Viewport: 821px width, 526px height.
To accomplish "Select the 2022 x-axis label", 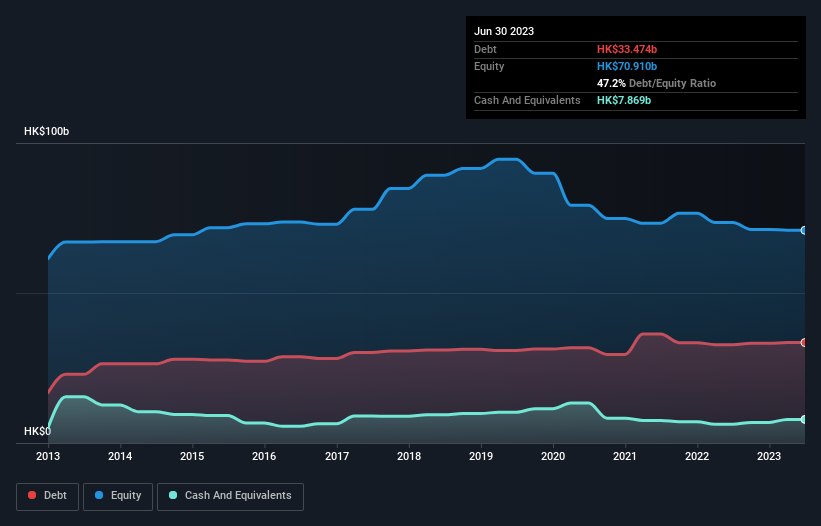I will [697, 456].
